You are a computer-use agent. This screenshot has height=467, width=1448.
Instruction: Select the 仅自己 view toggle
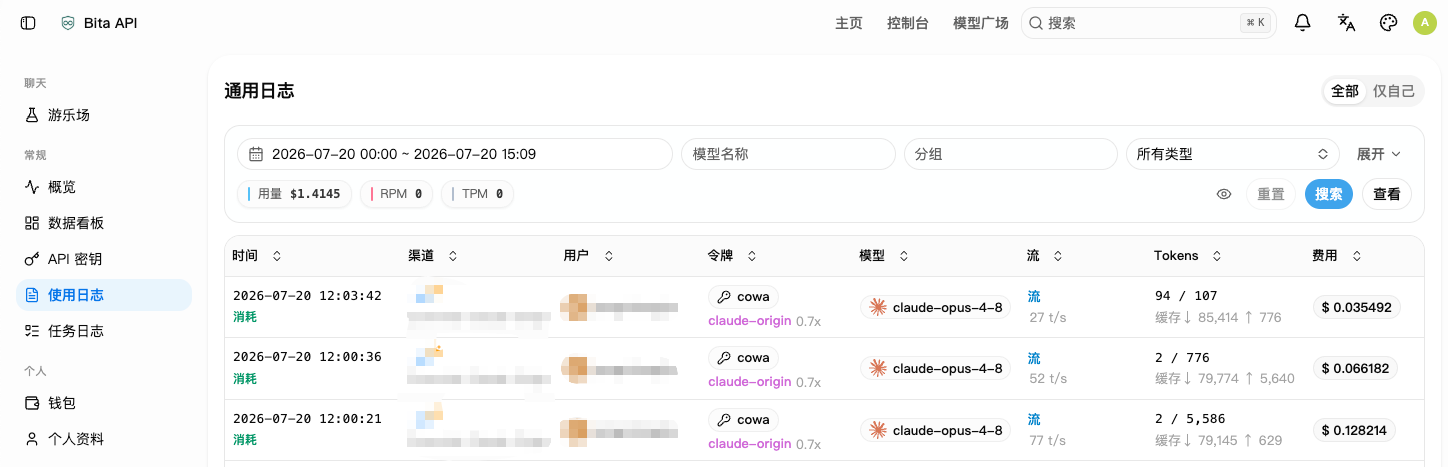coord(1394,91)
